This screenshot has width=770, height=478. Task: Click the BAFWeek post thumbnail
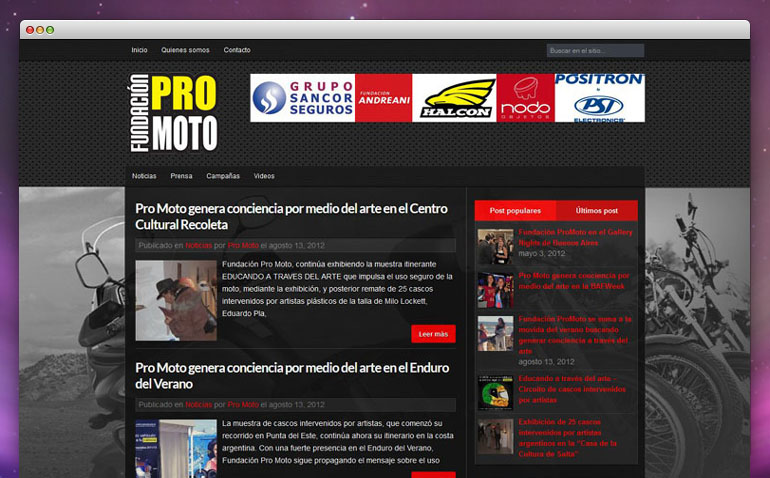click(495, 290)
